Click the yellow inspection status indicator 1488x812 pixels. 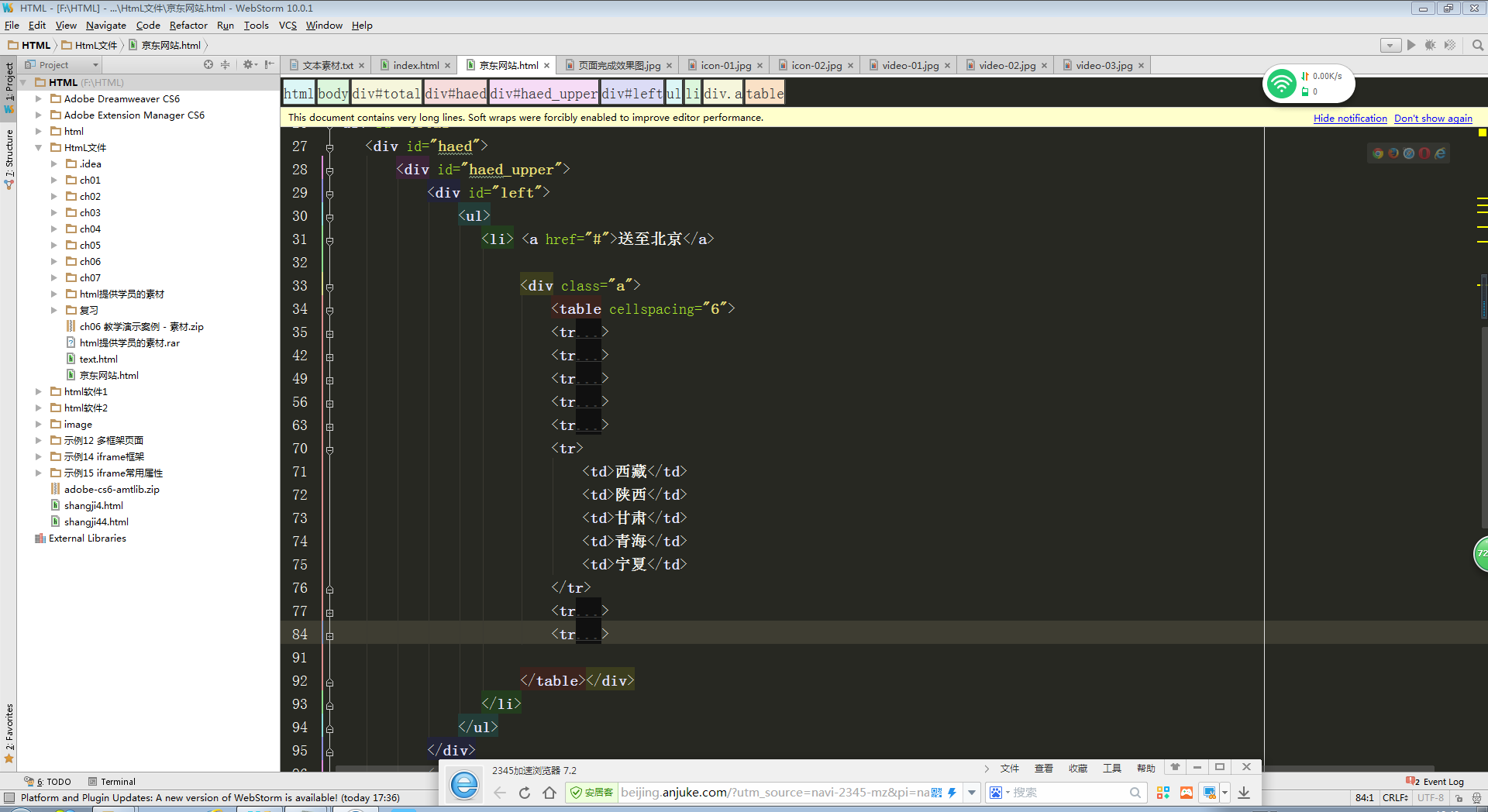[x=1482, y=132]
